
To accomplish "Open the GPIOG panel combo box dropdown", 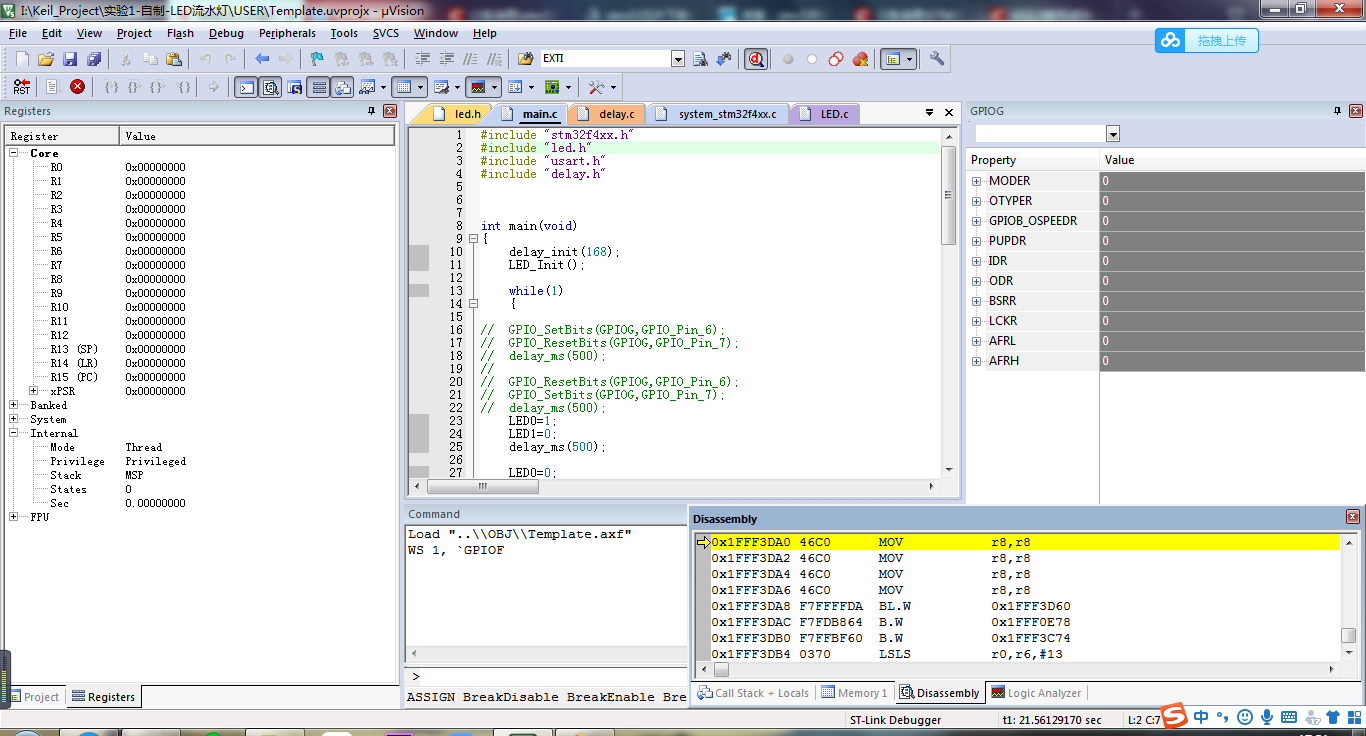I will [1113, 134].
